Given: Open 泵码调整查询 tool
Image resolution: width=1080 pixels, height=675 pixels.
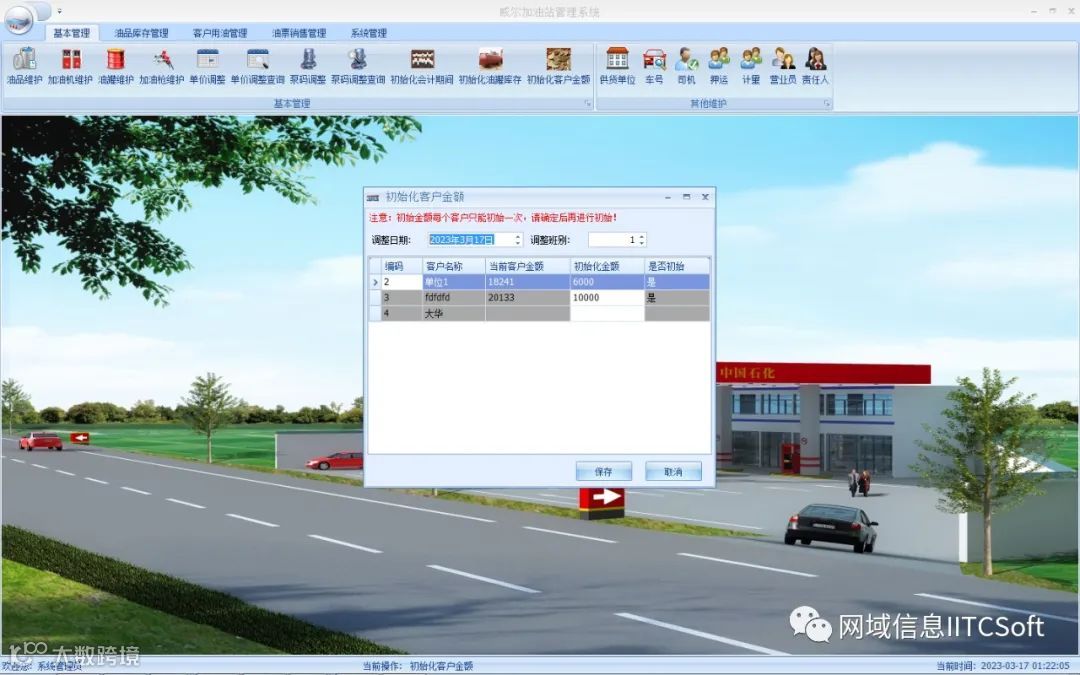Looking at the screenshot, I should (x=358, y=66).
